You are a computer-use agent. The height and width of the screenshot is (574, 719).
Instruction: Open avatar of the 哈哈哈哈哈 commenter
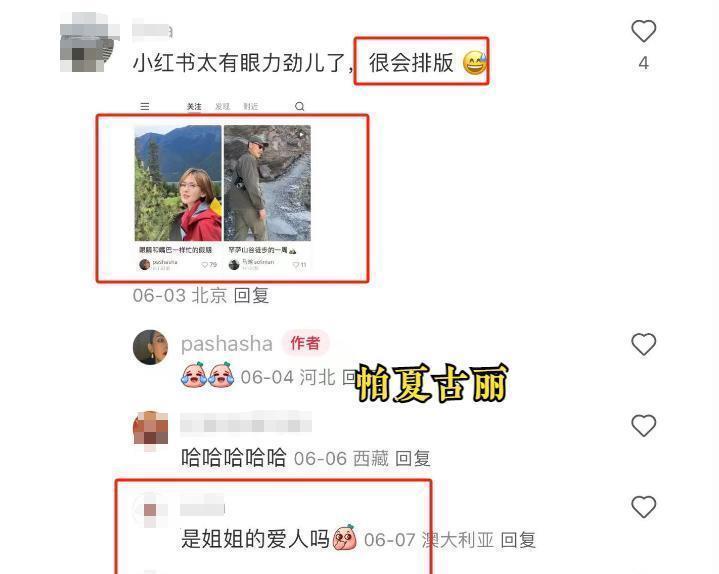(150, 430)
